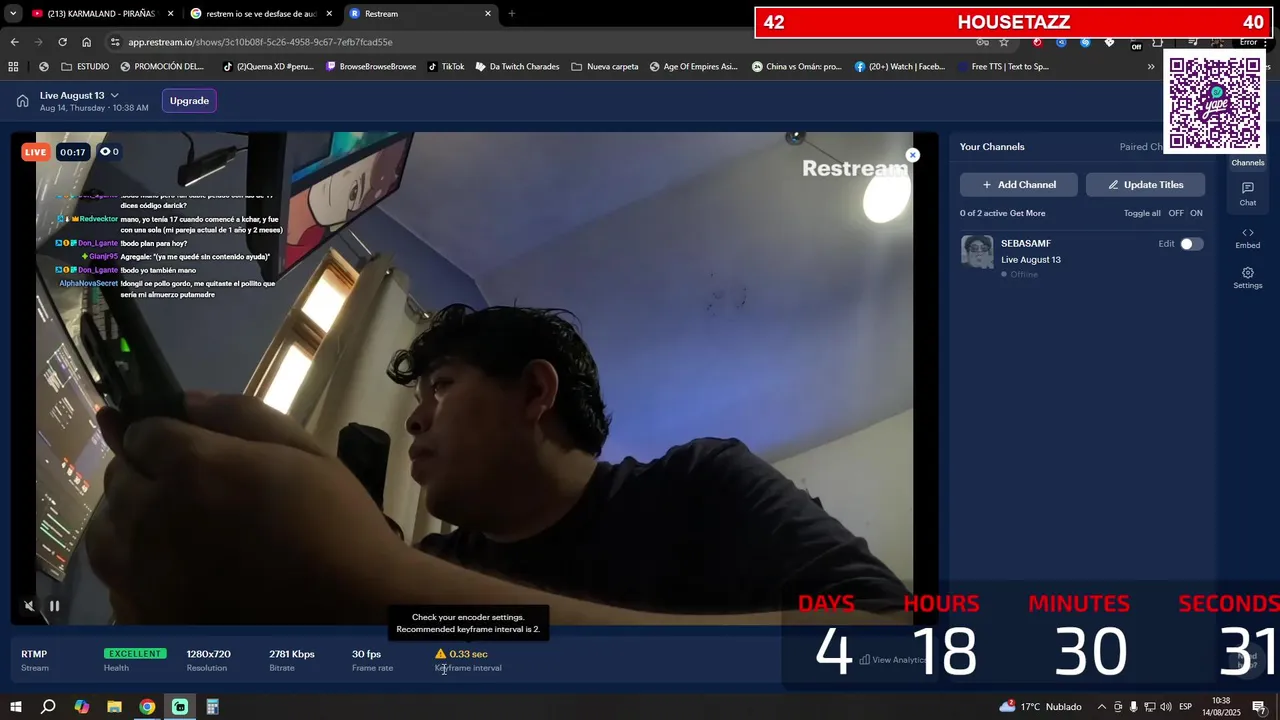1280x720 pixels.
Task: Open Chrome from the taskbar
Action: click(147, 707)
